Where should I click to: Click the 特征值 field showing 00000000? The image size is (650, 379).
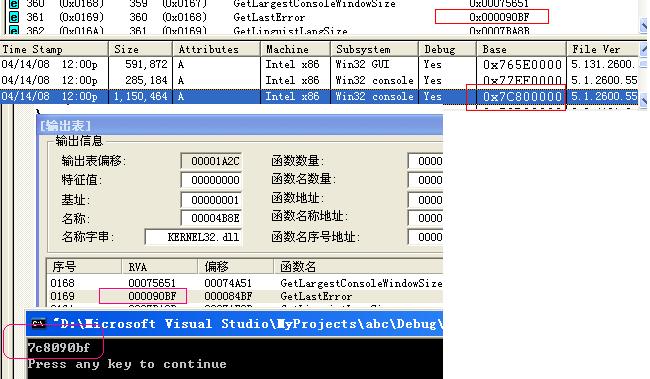pyautogui.click(x=211, y=180)
